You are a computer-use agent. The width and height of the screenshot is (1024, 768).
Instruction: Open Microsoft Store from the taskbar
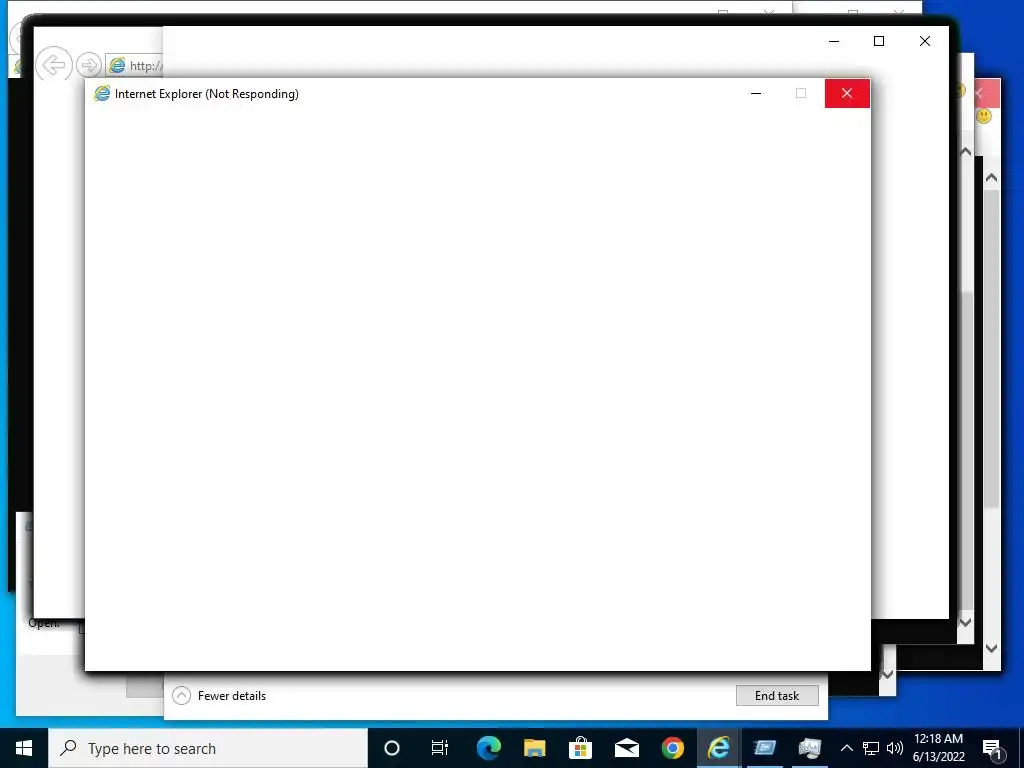coord(580,748)
